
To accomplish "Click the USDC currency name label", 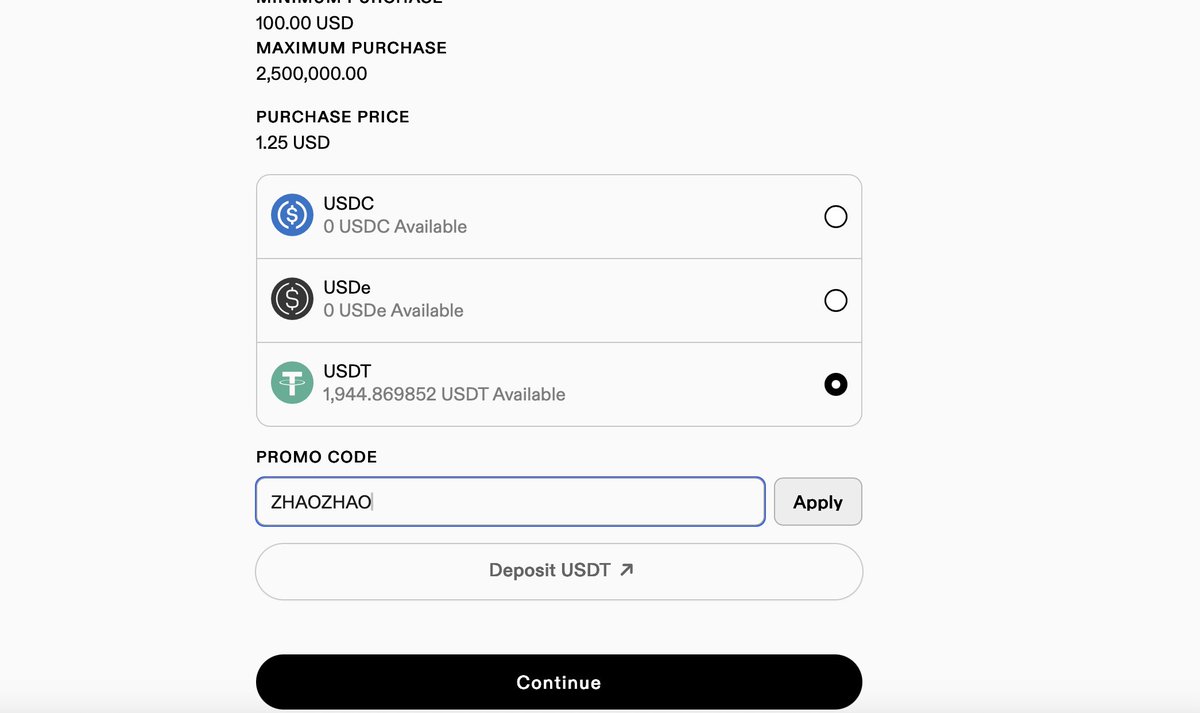I will pyautogui.click(x=349, y=203).
